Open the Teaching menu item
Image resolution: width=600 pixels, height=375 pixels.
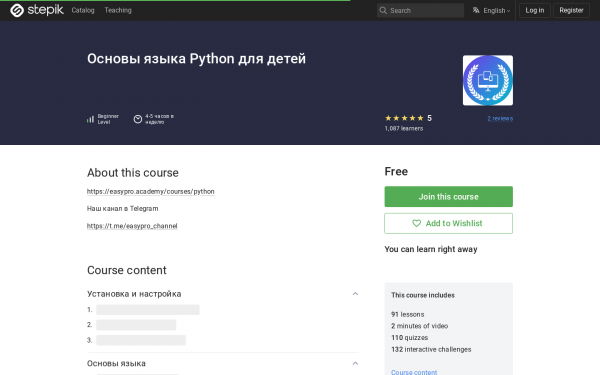[118, 10]
